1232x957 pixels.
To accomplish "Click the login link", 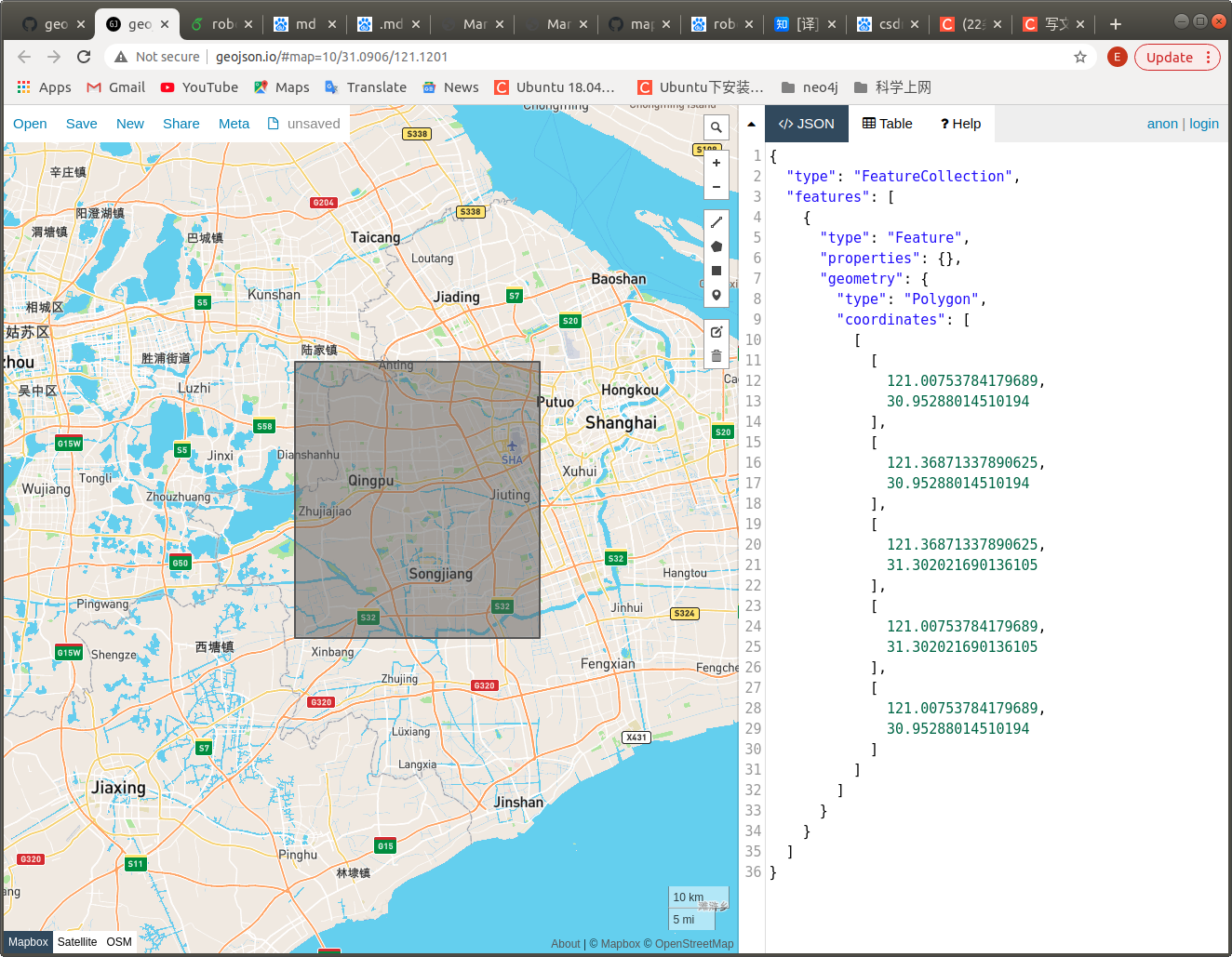I will tap(1203, 124).
